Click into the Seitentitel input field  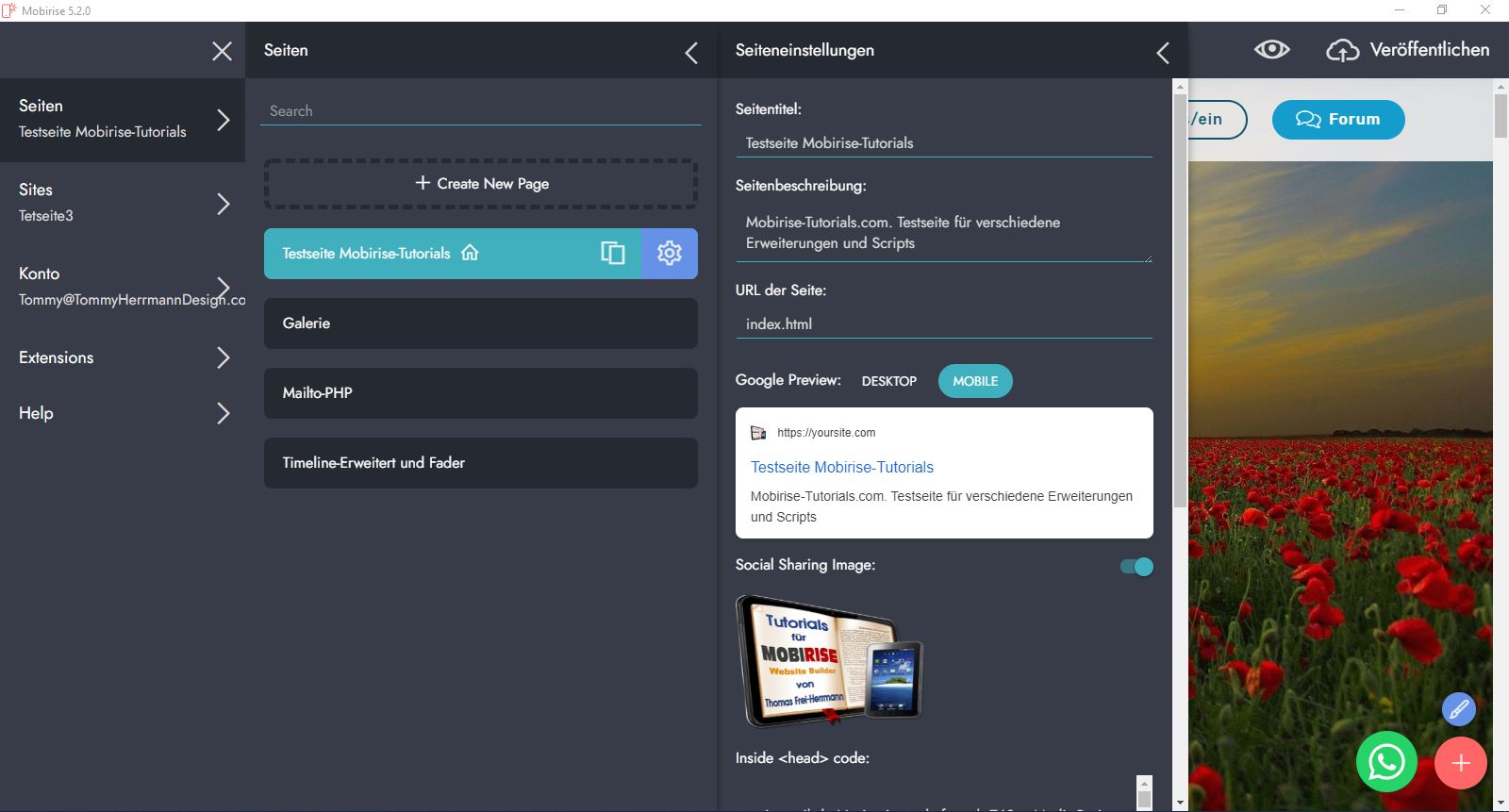pyautogui.click(x=943, y=143)
